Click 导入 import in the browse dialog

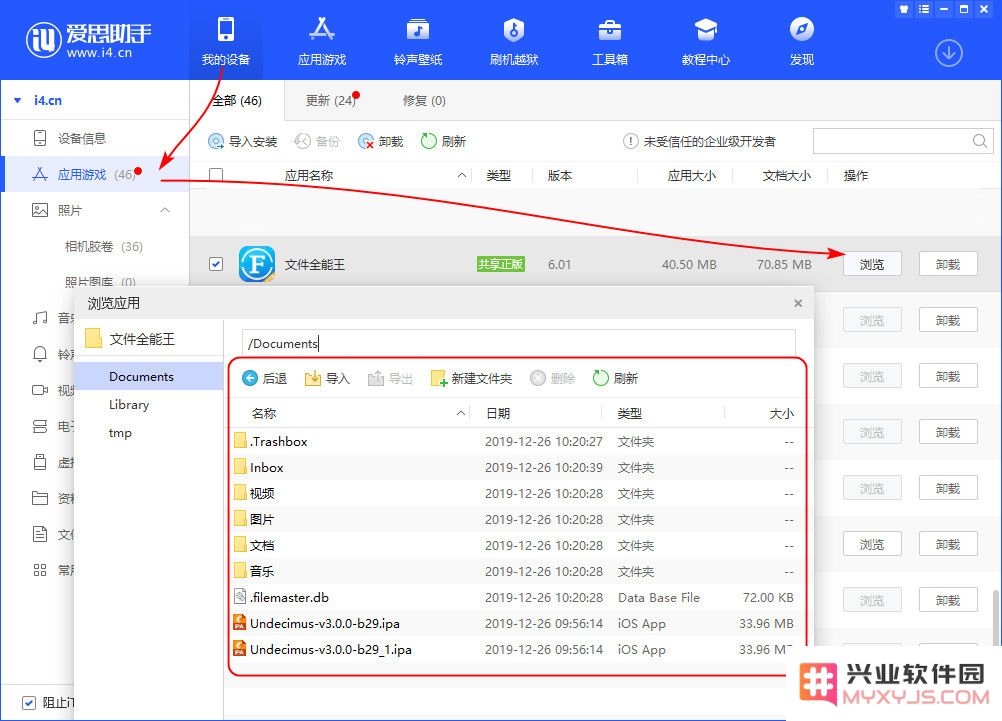[x=327, y=378]
